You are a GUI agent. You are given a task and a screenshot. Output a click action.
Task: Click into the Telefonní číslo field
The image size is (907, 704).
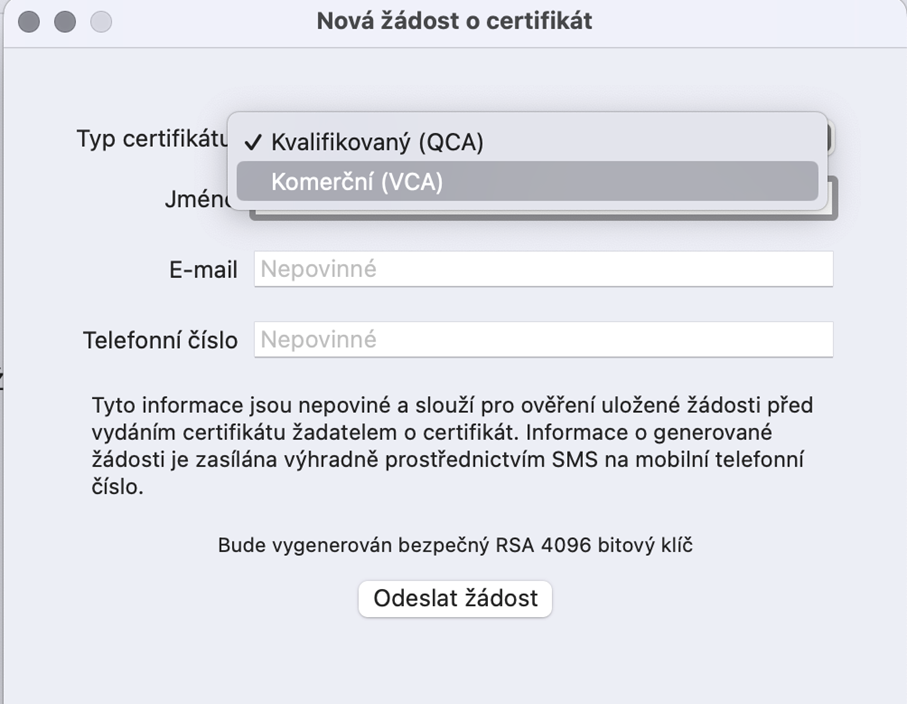[x=543, y=340]
